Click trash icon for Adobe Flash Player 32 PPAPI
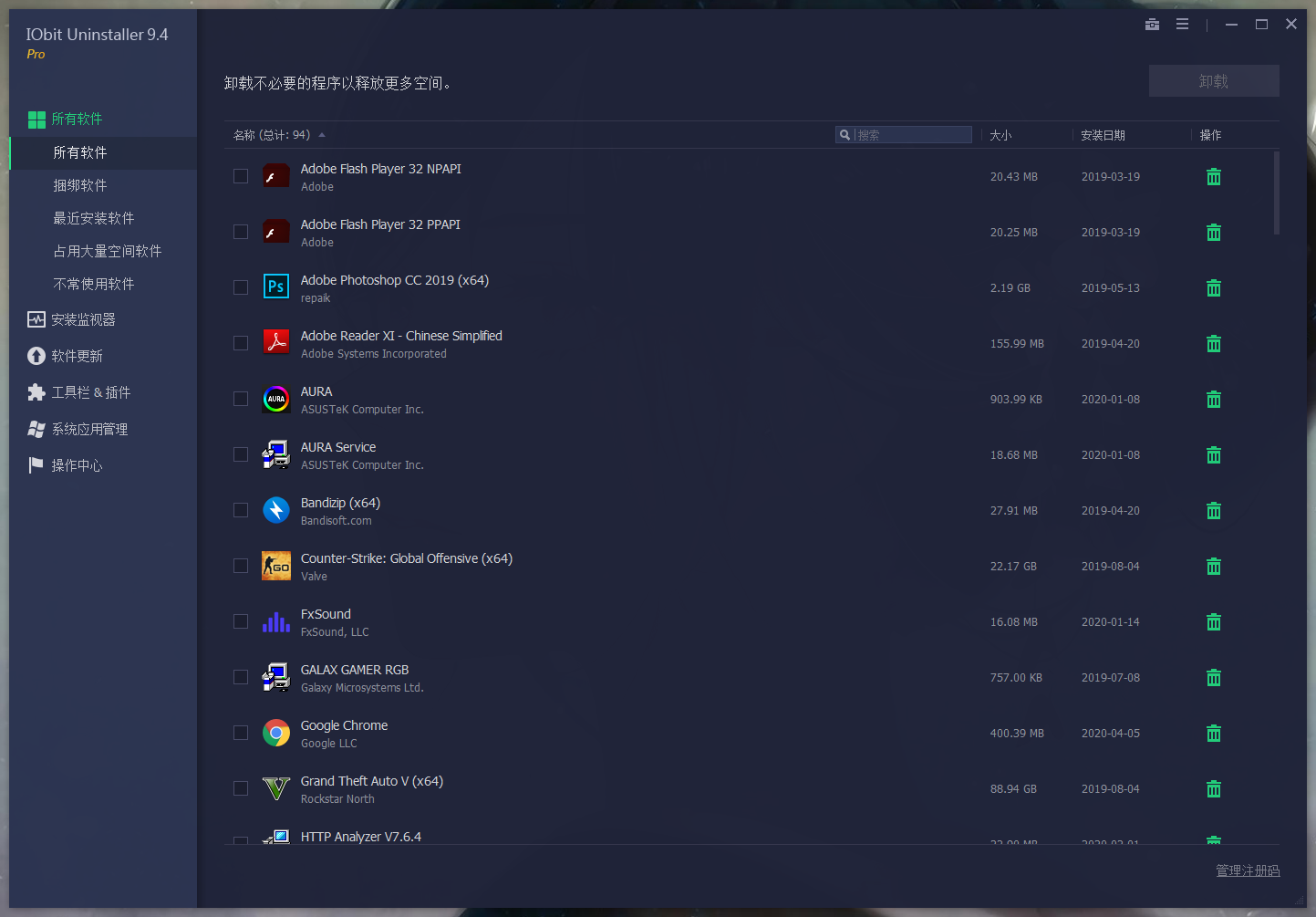1316x917 pixels. [x=1214, y=233]
